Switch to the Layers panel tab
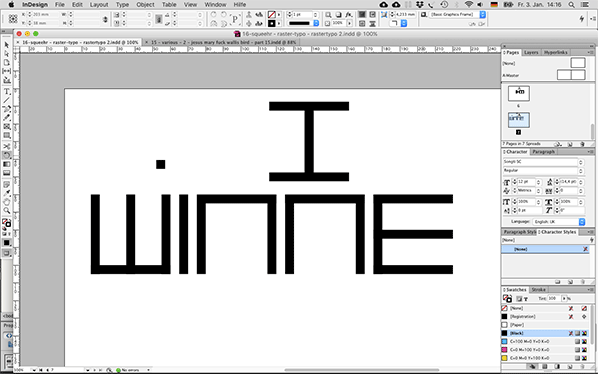 pyautogui.click(x=531, y=52)
